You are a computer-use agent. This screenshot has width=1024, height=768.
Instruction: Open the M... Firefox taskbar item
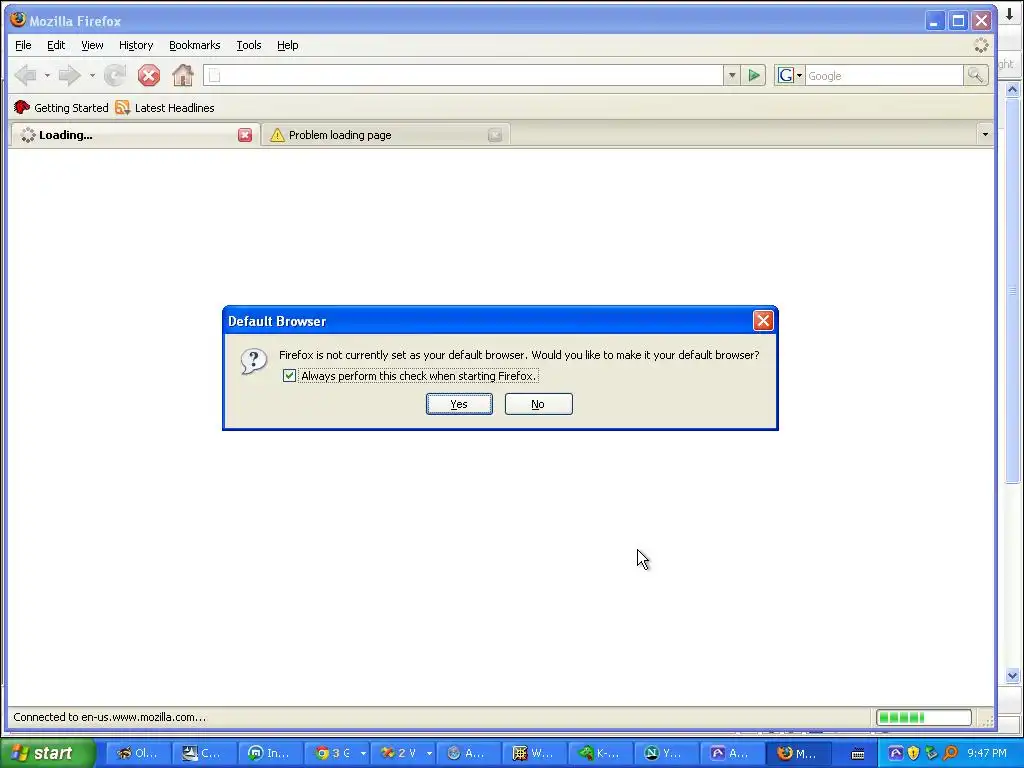798,754
